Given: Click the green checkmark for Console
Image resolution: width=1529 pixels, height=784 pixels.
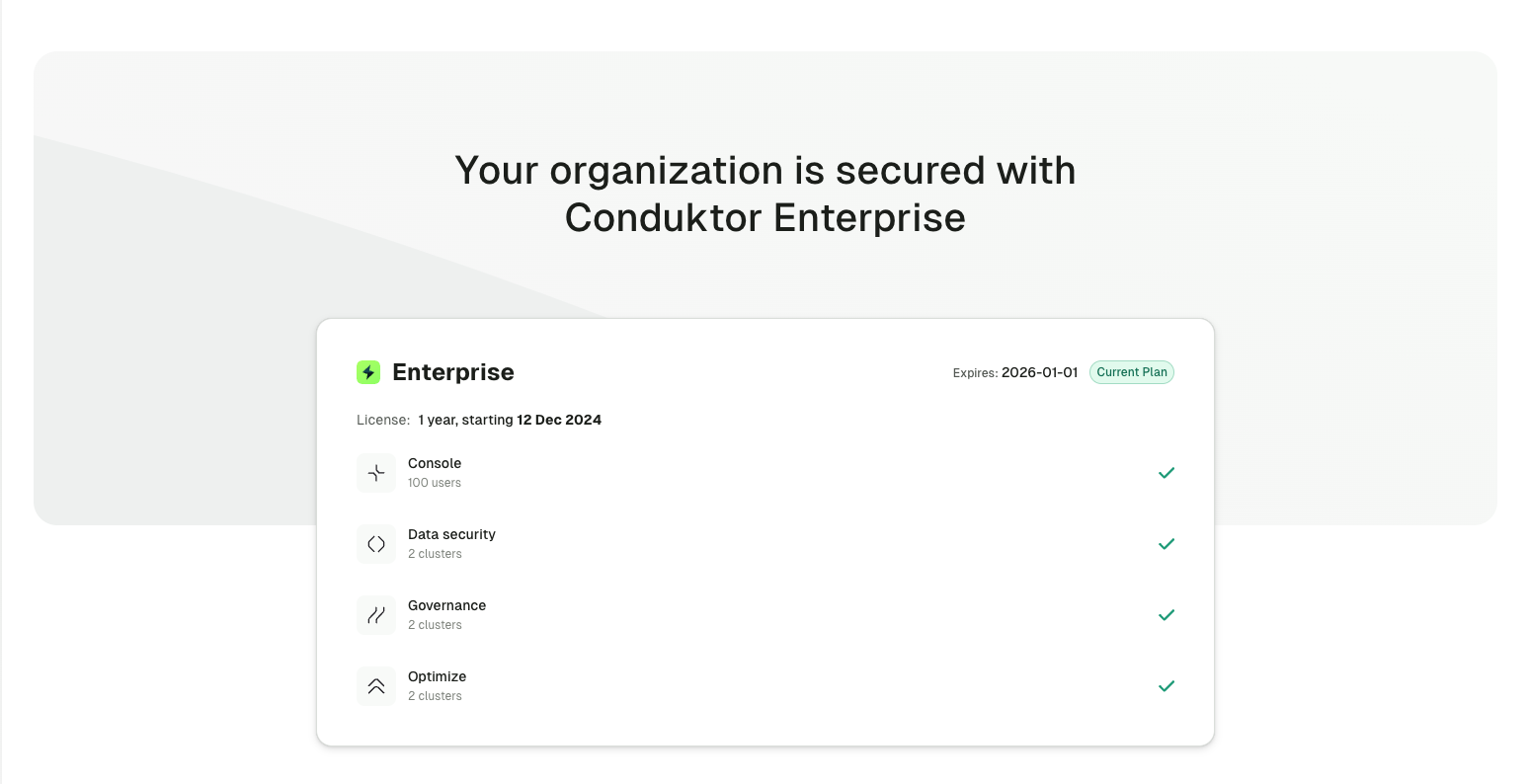Looking at the screenshot, I should 1167,473.
